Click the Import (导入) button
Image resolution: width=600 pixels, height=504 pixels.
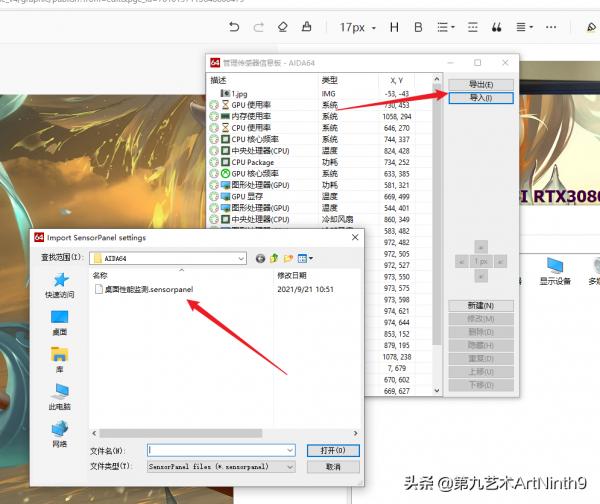click(479, 98)
